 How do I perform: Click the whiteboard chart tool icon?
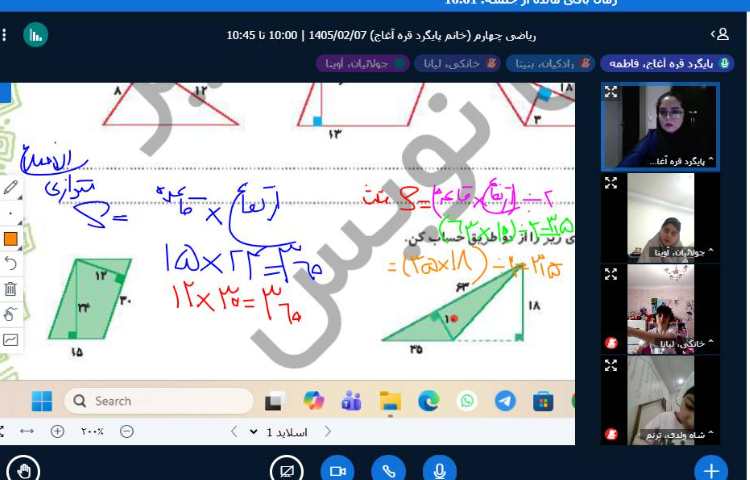[x=11, y=340]
